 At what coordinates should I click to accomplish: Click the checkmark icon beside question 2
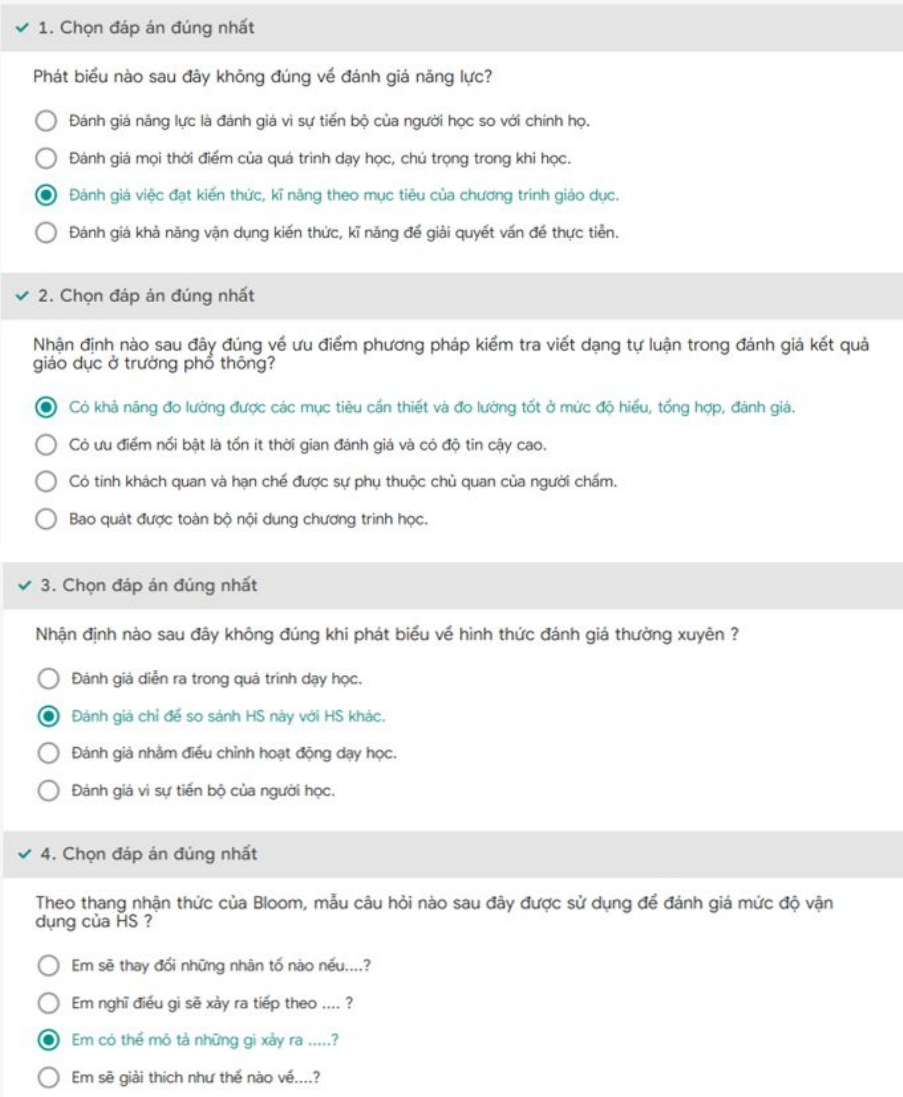click(23, 296)
